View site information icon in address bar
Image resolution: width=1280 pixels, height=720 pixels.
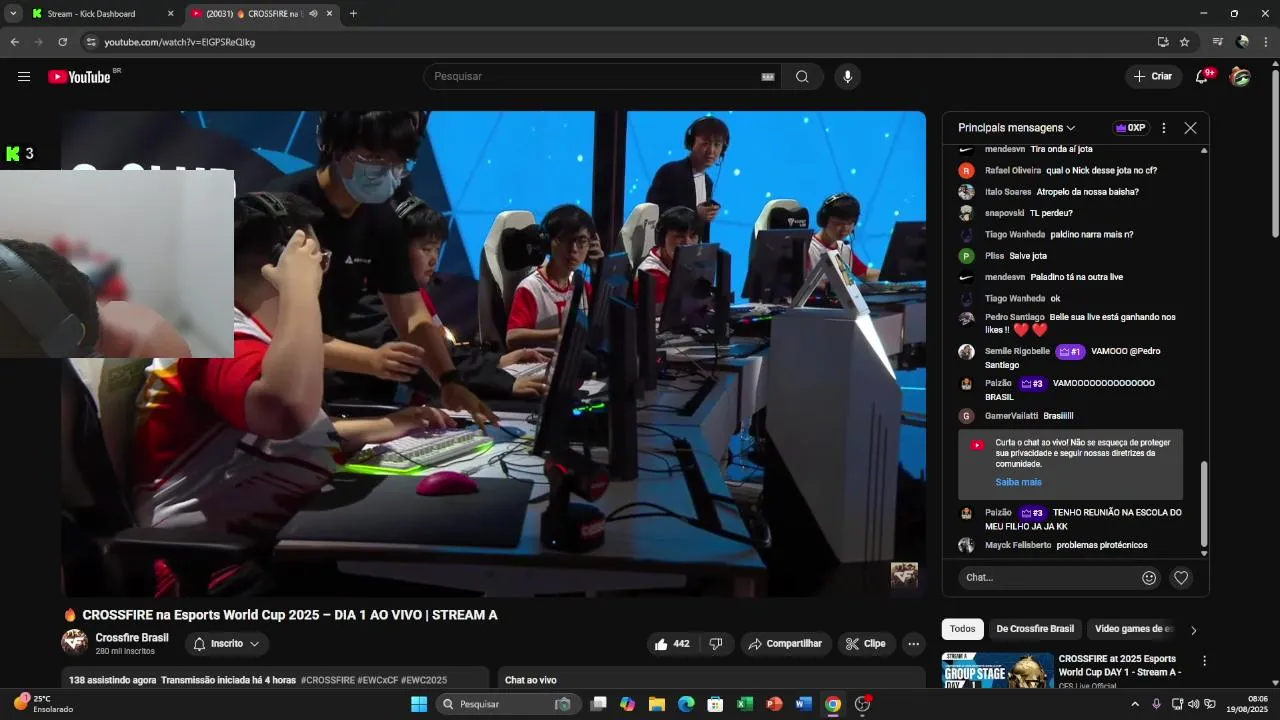90,42
